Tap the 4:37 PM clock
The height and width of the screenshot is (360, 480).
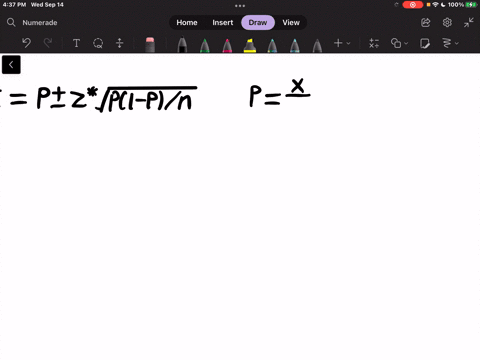click(x=14, y=5)
